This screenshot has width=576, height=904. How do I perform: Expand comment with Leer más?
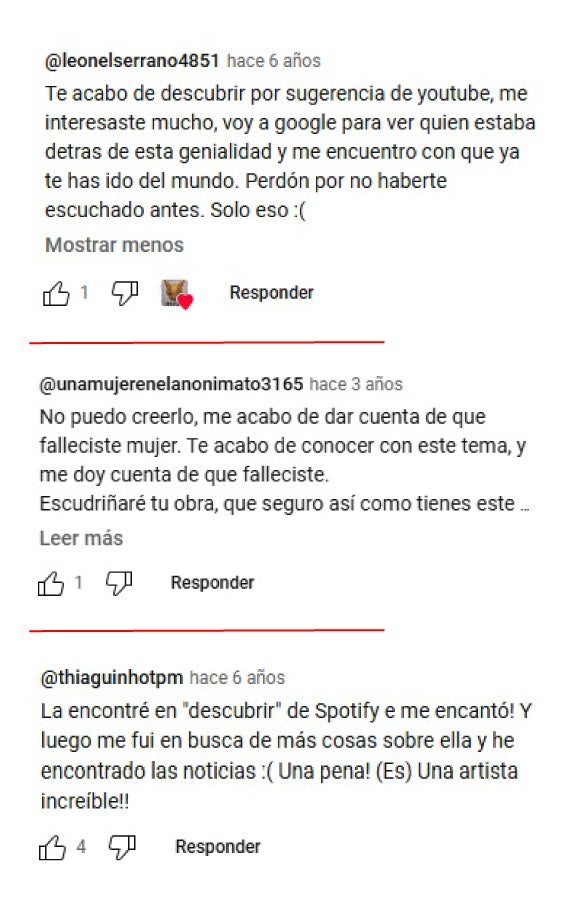pyautogui.click(x=81, y=538)
